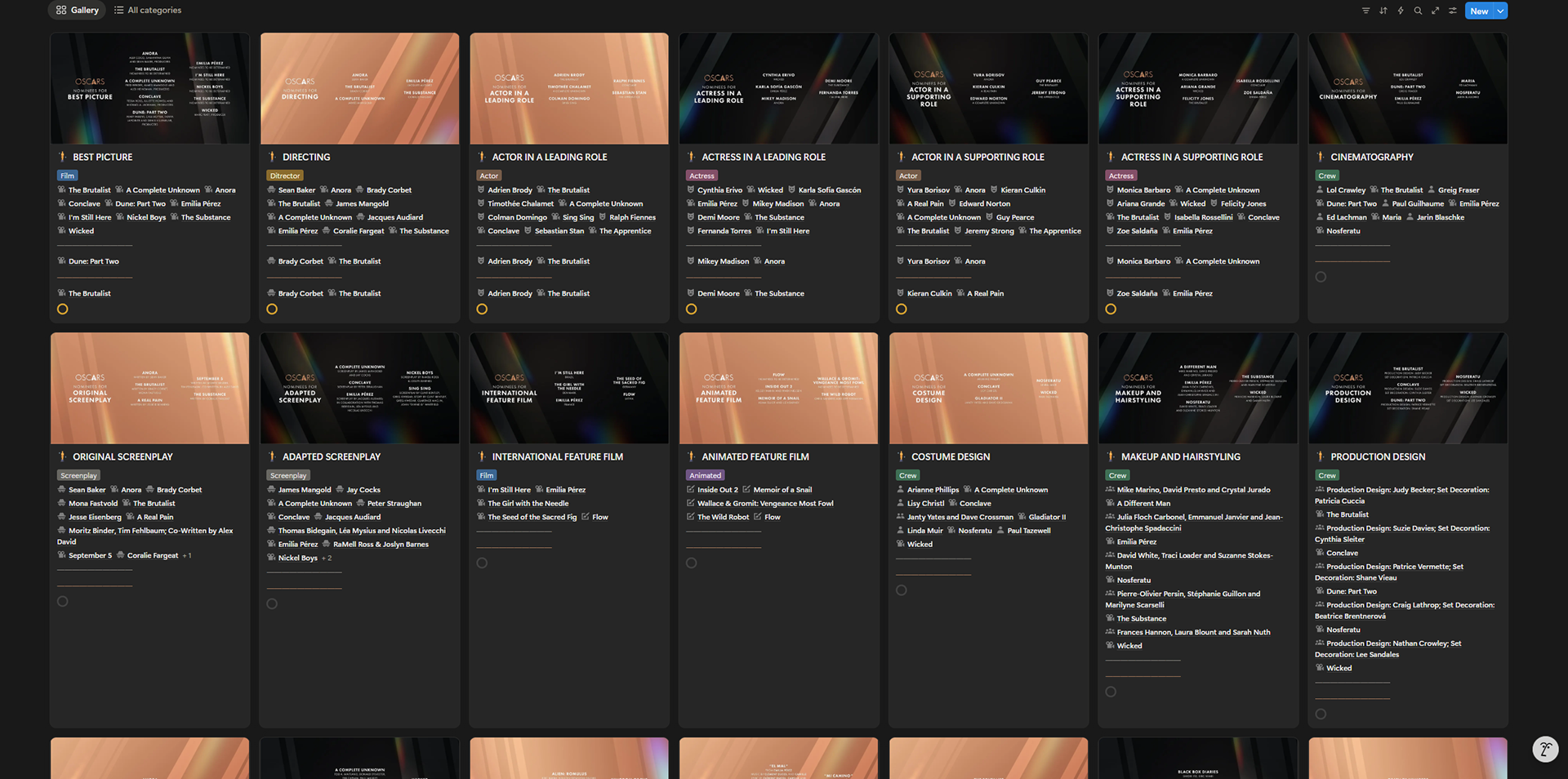The width and height of the screenshot is (1568, 779).
Task: Toggle the grey status circle on Costume Design card
Action: click(x=902, y=590)
